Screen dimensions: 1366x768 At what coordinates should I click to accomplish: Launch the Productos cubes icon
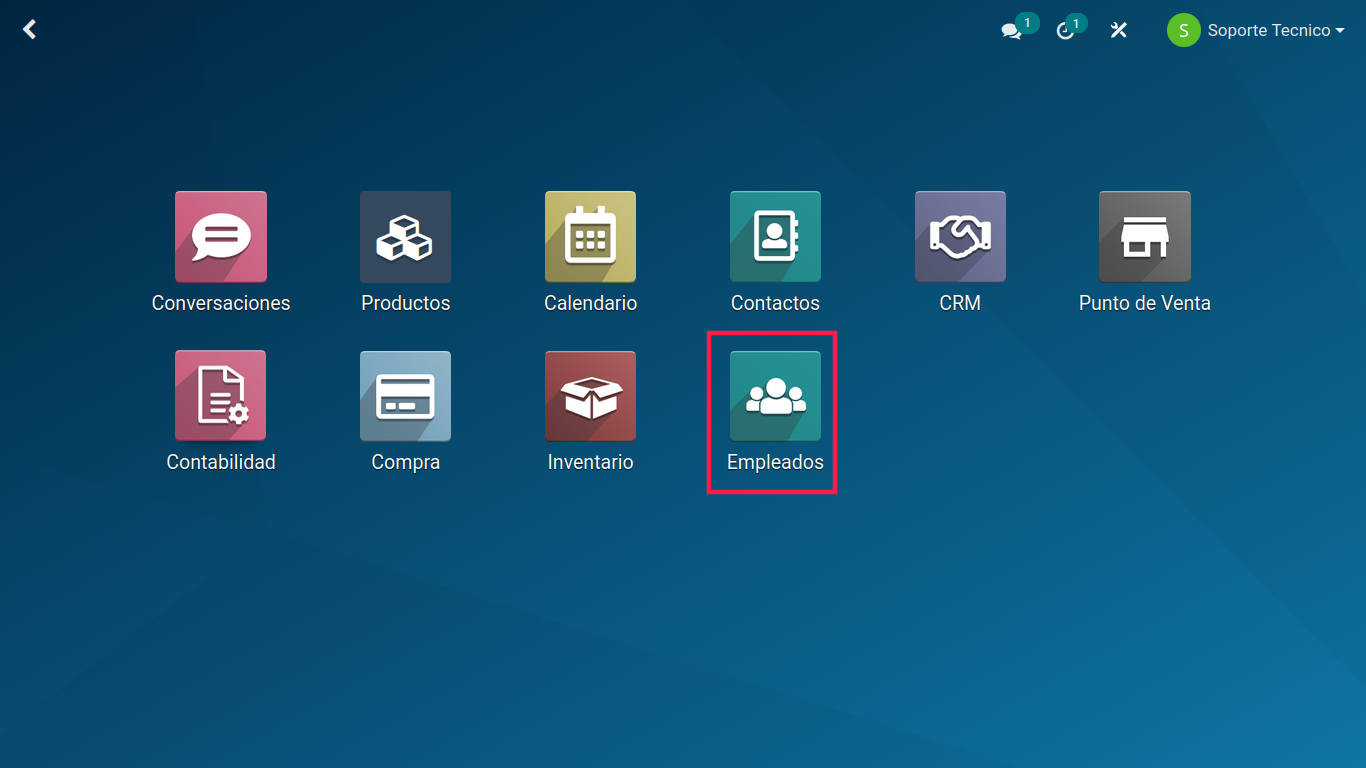pos(405,237)
